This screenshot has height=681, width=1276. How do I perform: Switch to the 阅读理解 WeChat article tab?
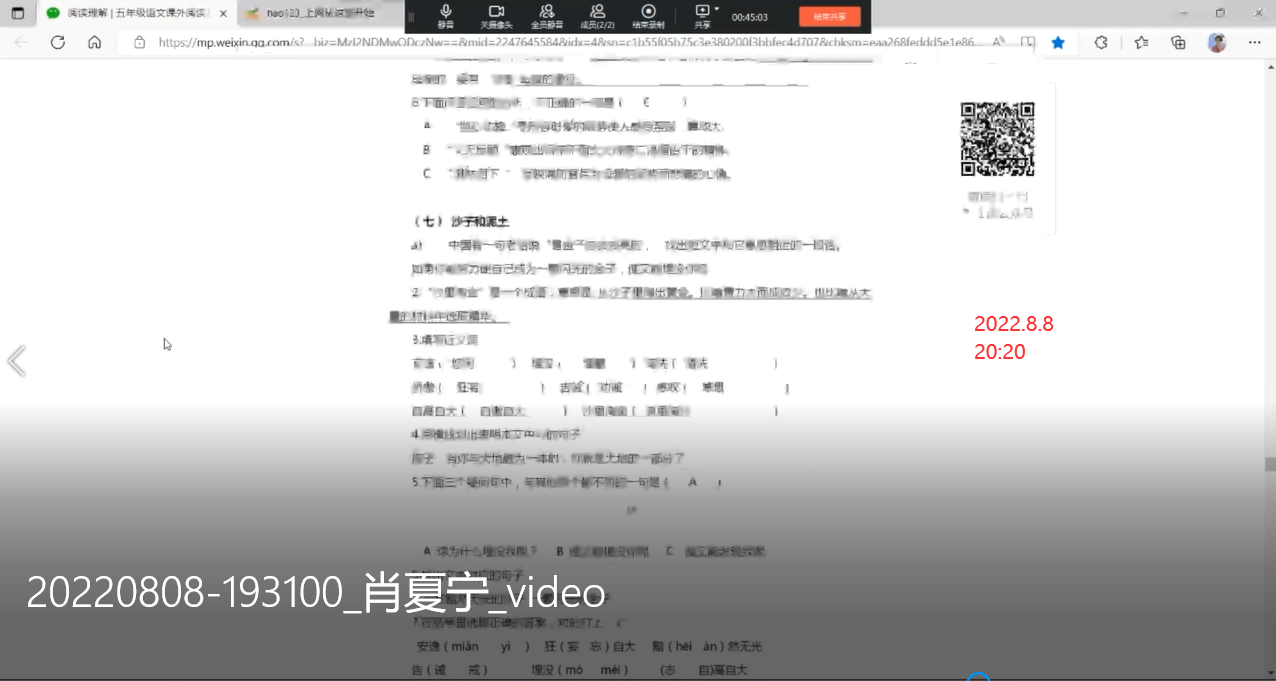coord(137,13)
